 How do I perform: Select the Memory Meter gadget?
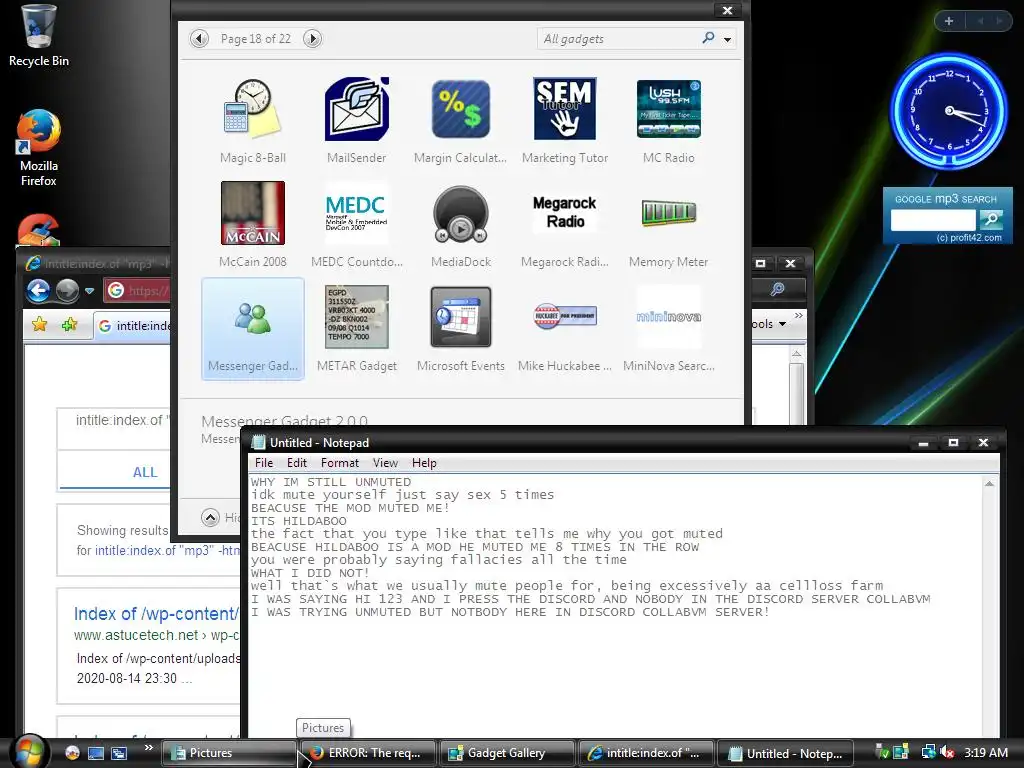tap(669, 213)
